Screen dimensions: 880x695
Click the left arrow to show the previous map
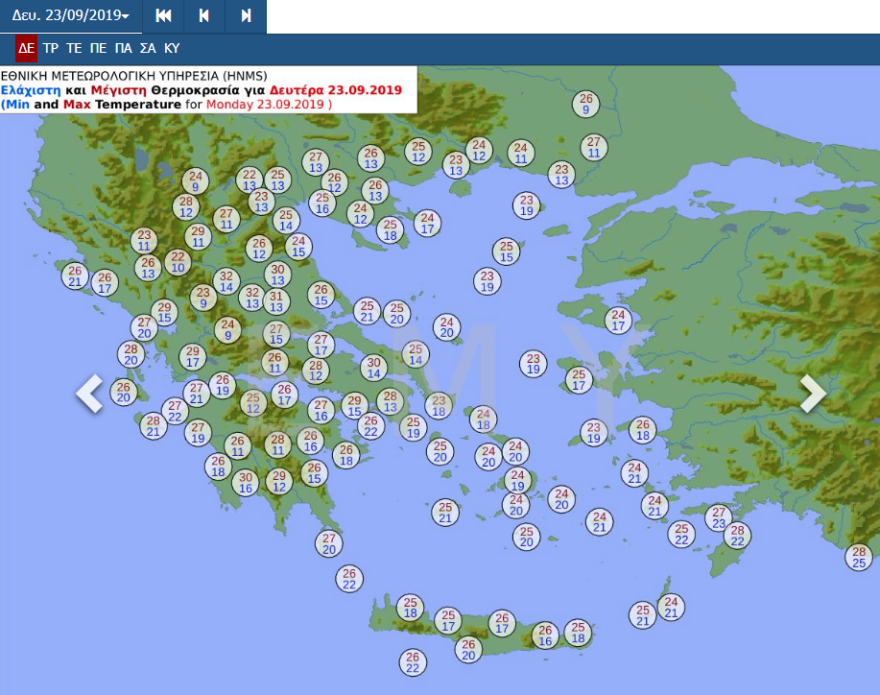90,393
